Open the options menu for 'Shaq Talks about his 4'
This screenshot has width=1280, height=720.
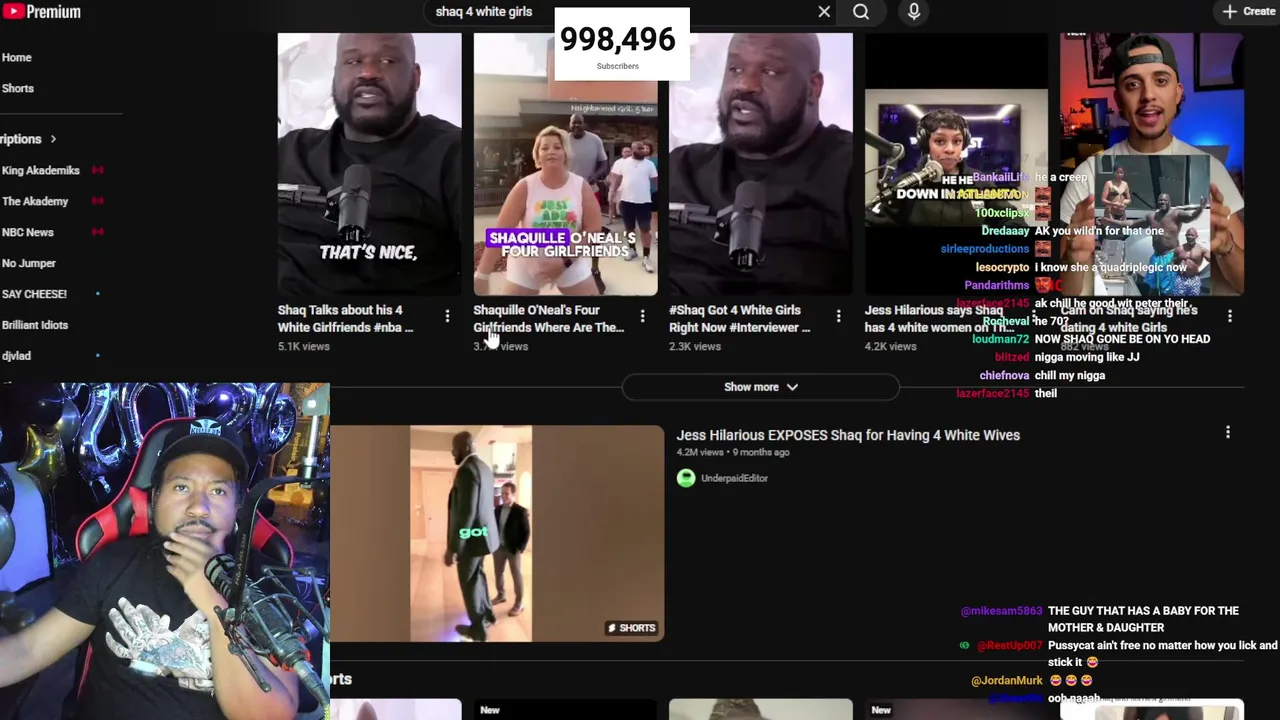pyautogui.click(x=447, y=317)
